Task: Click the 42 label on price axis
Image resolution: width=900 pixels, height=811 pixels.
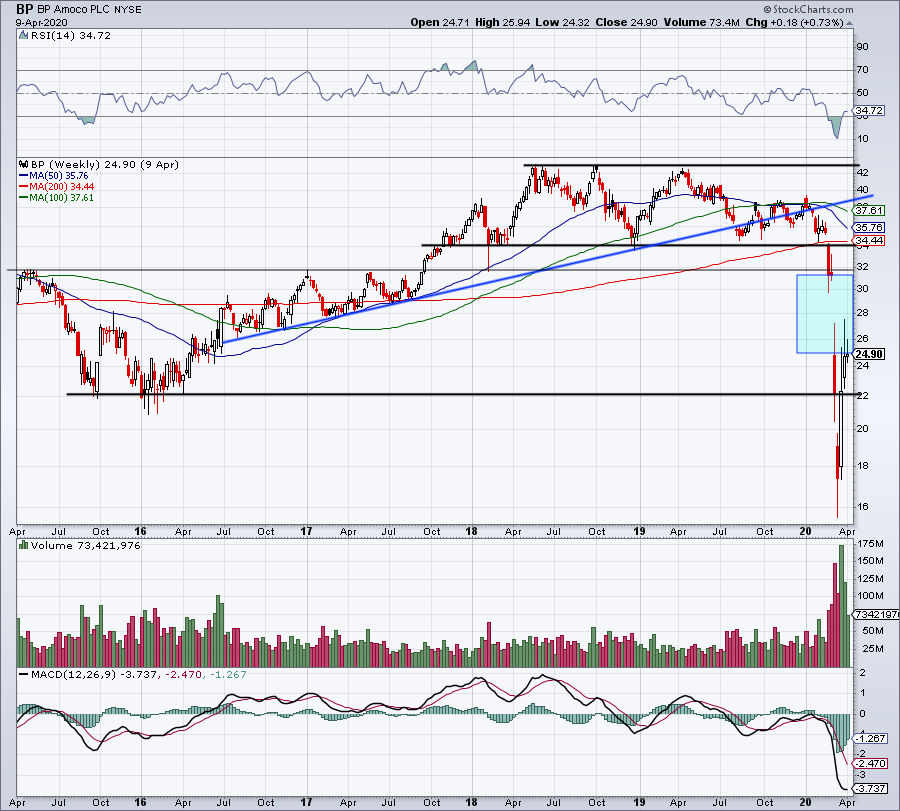Action: coord(862,173)
